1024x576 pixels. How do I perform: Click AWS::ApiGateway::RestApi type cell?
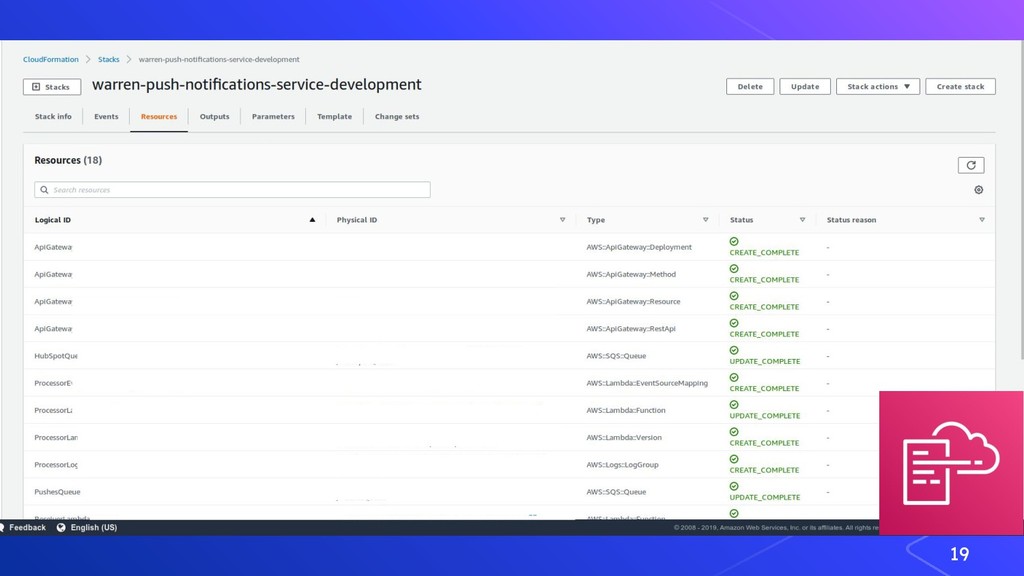[x=631, y=329]
